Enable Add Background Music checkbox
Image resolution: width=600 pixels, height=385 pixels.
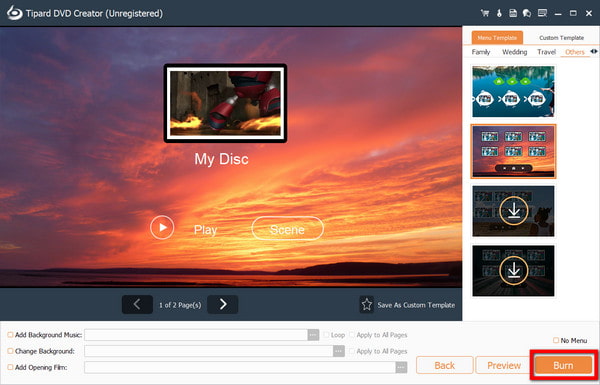tap(10, 335)
